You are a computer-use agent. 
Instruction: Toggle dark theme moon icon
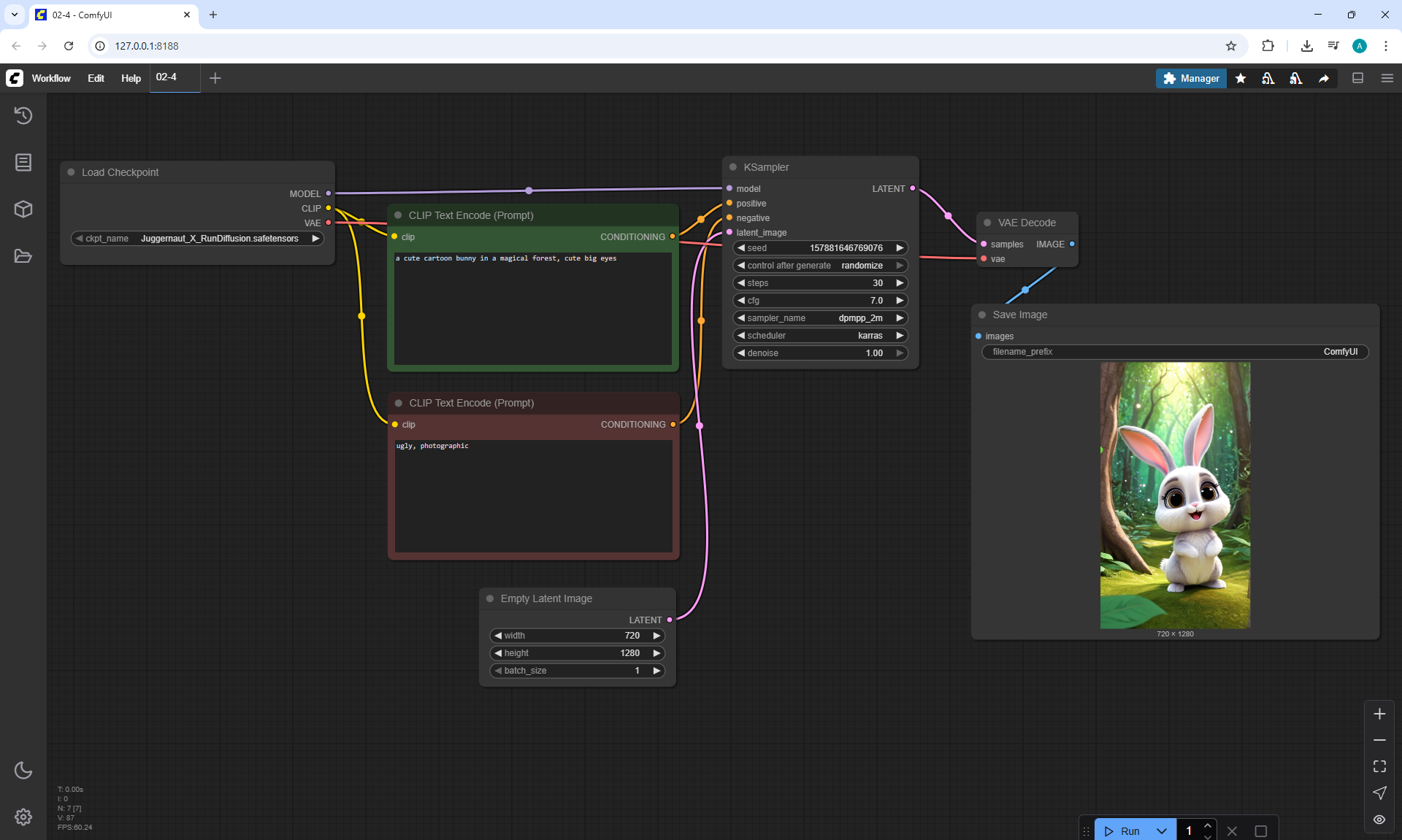[23, 770]
